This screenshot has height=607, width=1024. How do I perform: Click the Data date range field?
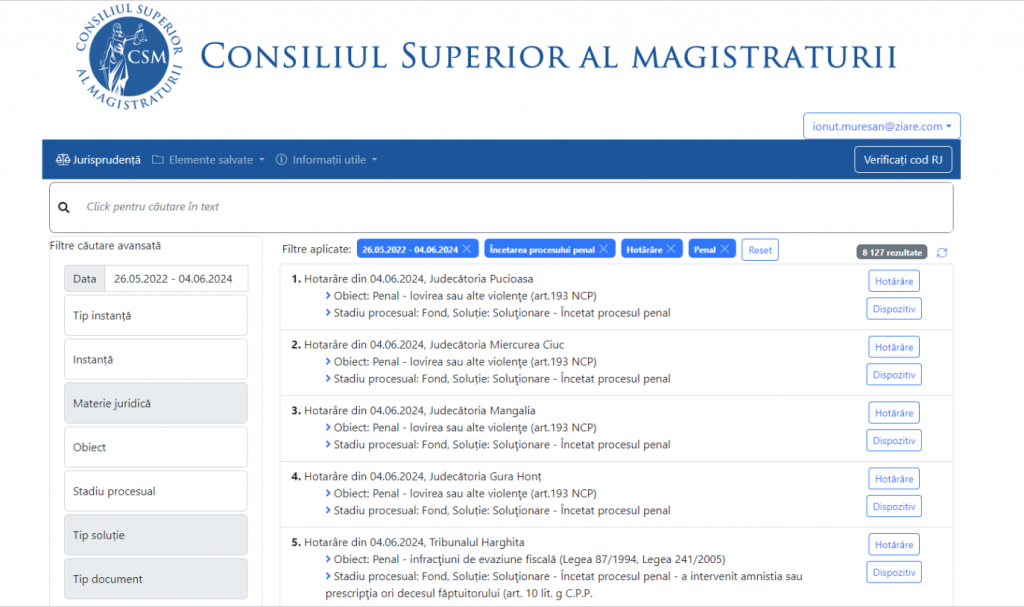tap(156, 278)
